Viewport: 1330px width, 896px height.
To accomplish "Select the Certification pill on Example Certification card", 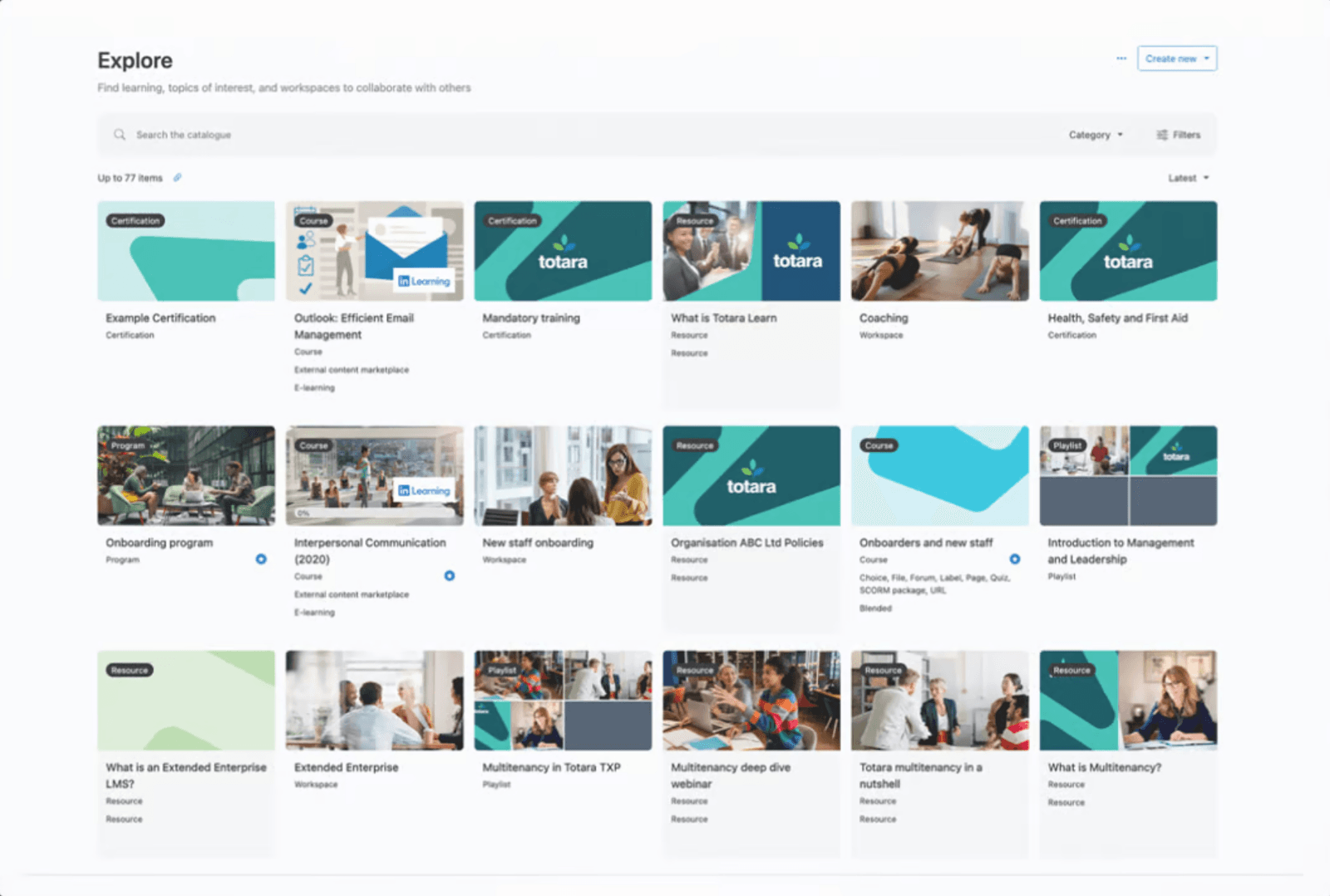I will click(x=135, y=221).
